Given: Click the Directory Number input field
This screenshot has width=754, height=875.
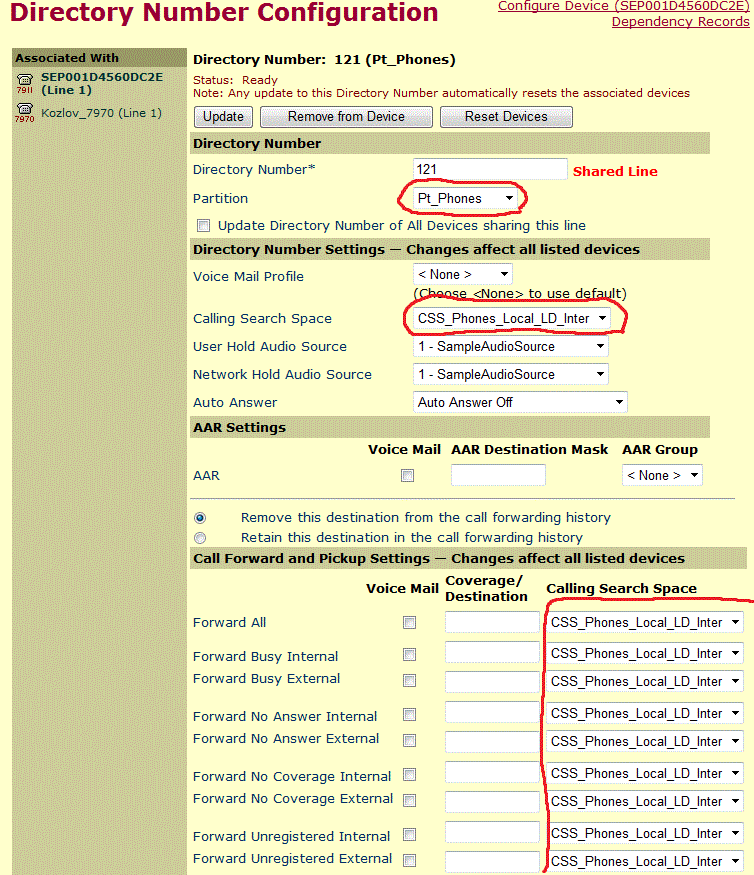Looking at the screenshot, I should point(490,170).
